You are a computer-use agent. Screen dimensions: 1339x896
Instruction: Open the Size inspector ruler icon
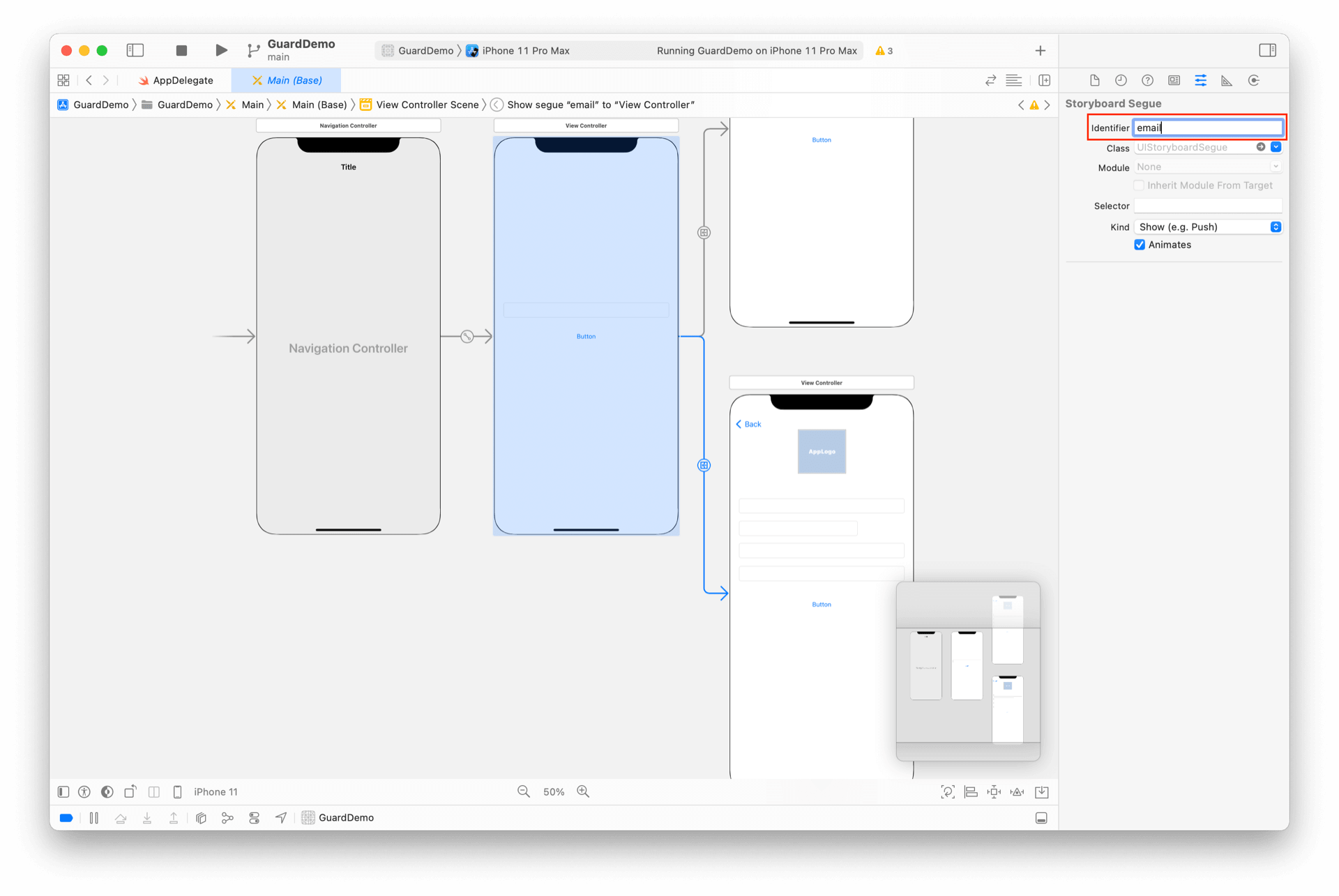click(x=1227, y=80)
